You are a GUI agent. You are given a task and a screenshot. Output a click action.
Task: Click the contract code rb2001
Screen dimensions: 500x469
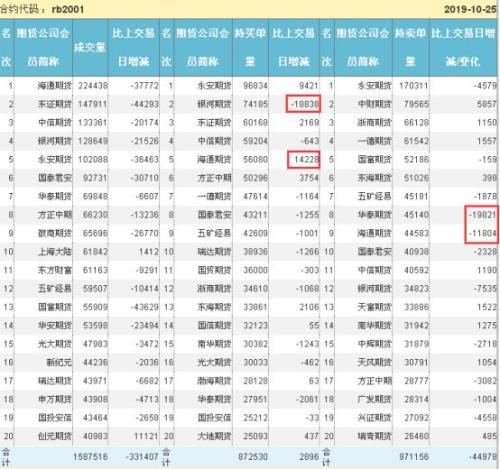(68, 9)
